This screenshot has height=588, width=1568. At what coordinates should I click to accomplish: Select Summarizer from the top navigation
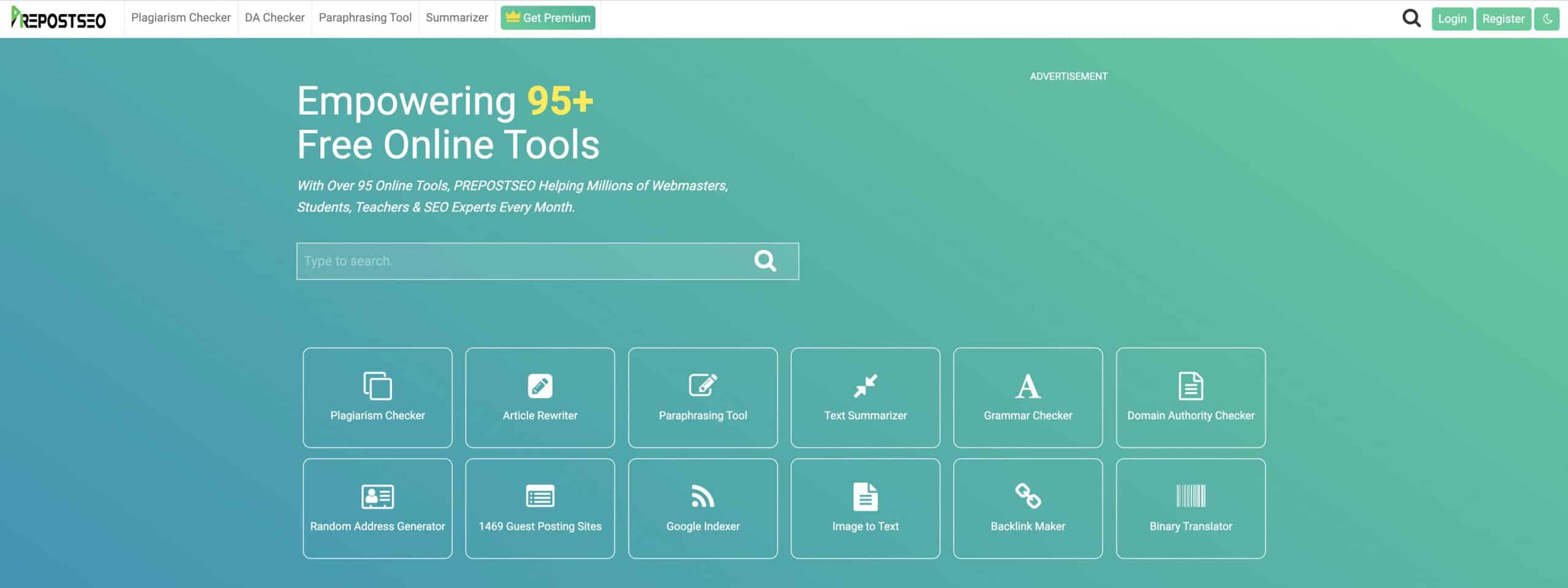click(456, 18)
